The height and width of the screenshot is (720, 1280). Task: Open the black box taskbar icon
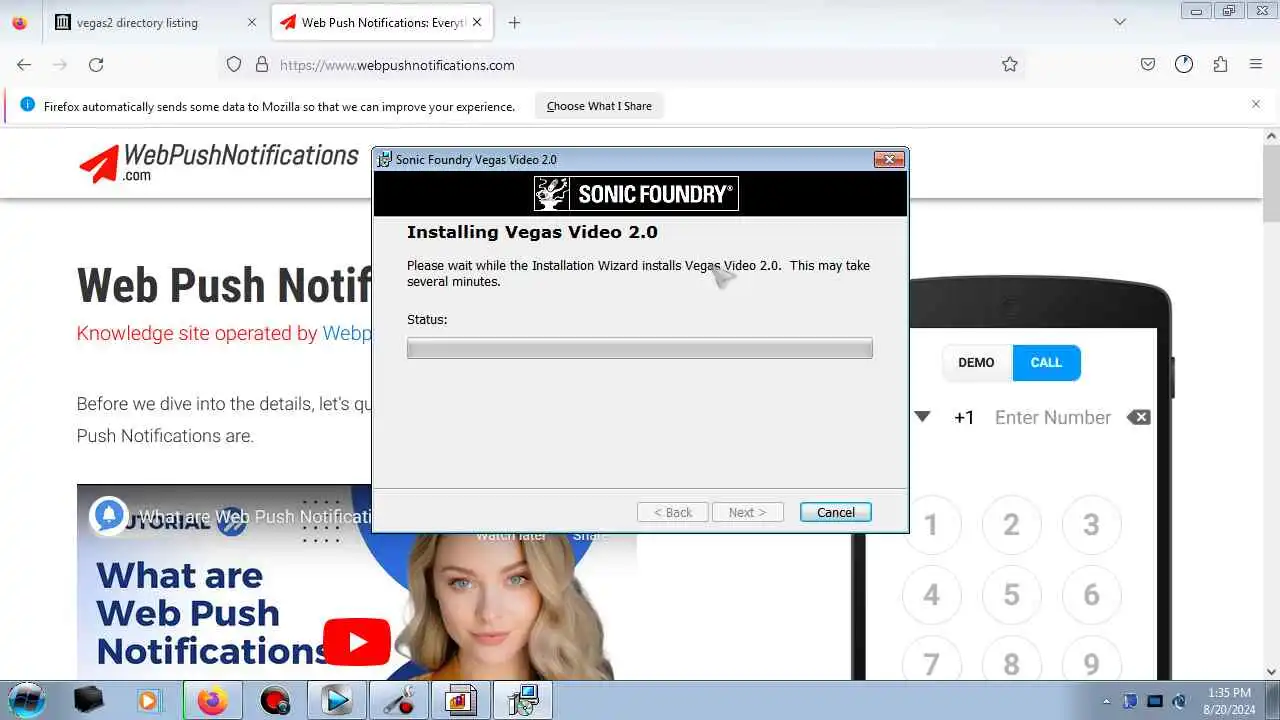pyautogui.click(x=88, y=700)
